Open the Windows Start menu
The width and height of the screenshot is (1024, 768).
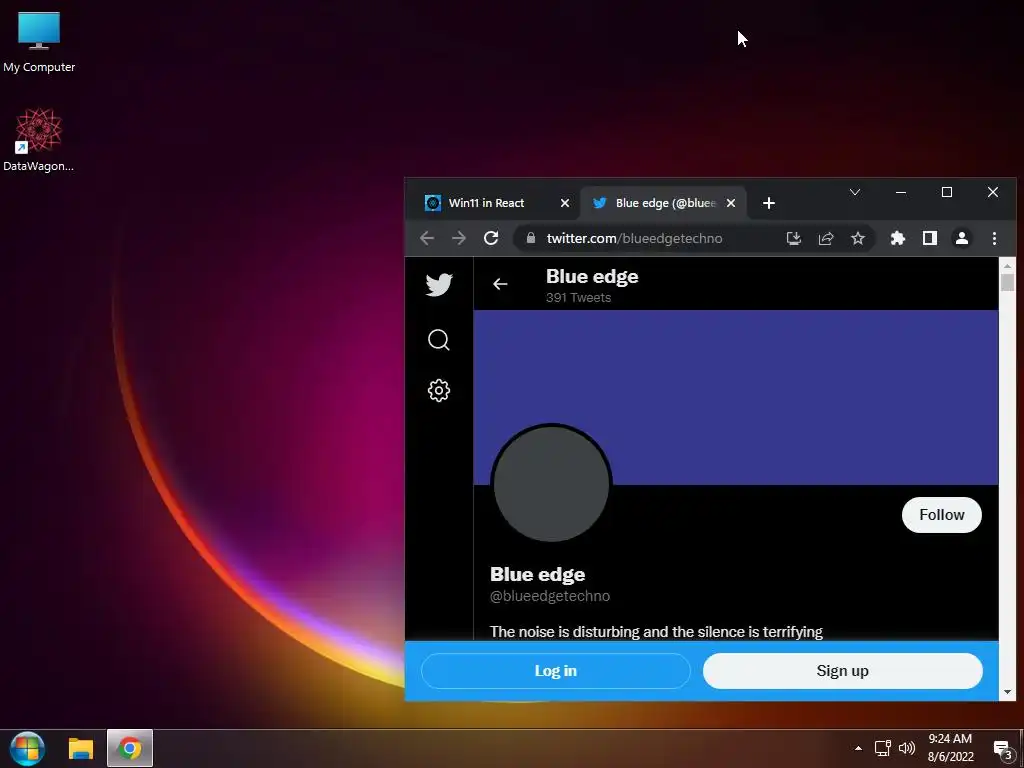click(x=27, y=748)
